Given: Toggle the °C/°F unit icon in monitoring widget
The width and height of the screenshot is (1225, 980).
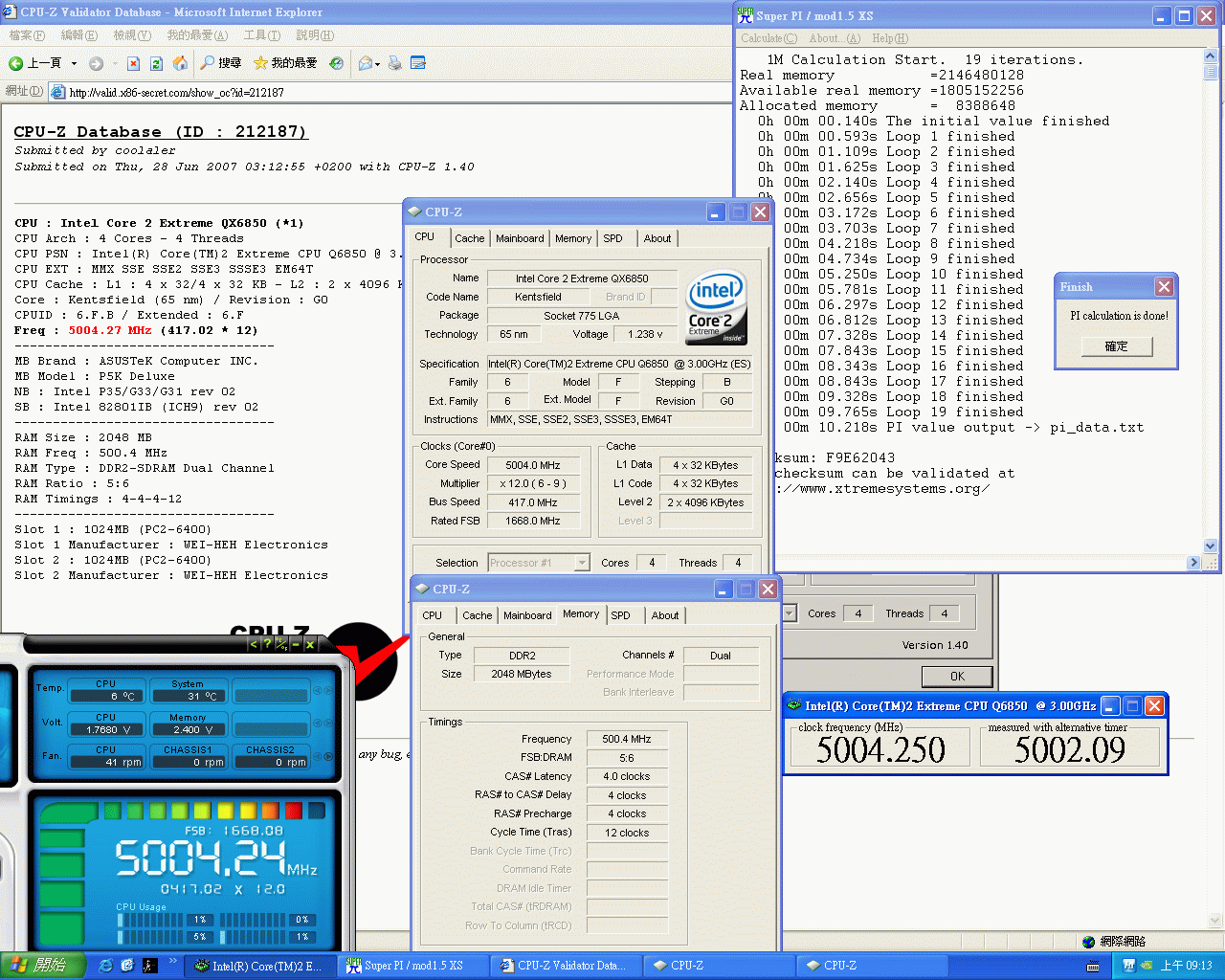Looking at the screenshot, I should pyautogui.click(x=281, y=644).
